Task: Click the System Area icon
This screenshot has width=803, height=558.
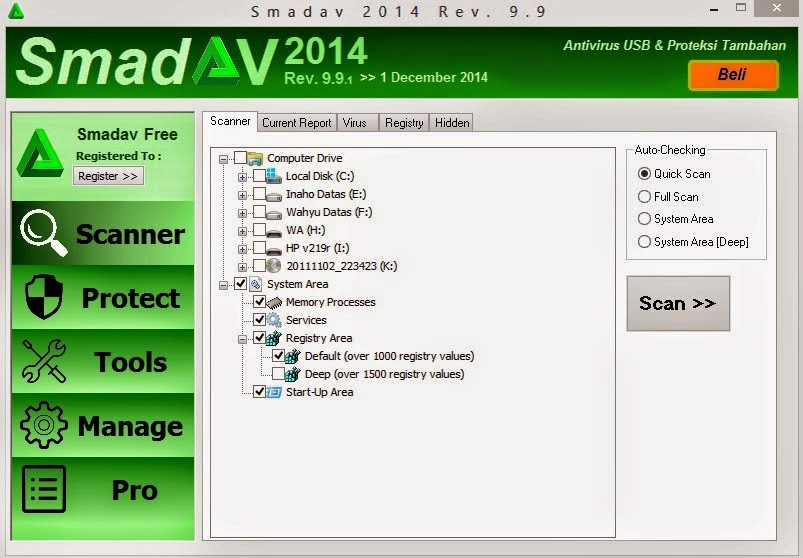Action: [255, 284]
